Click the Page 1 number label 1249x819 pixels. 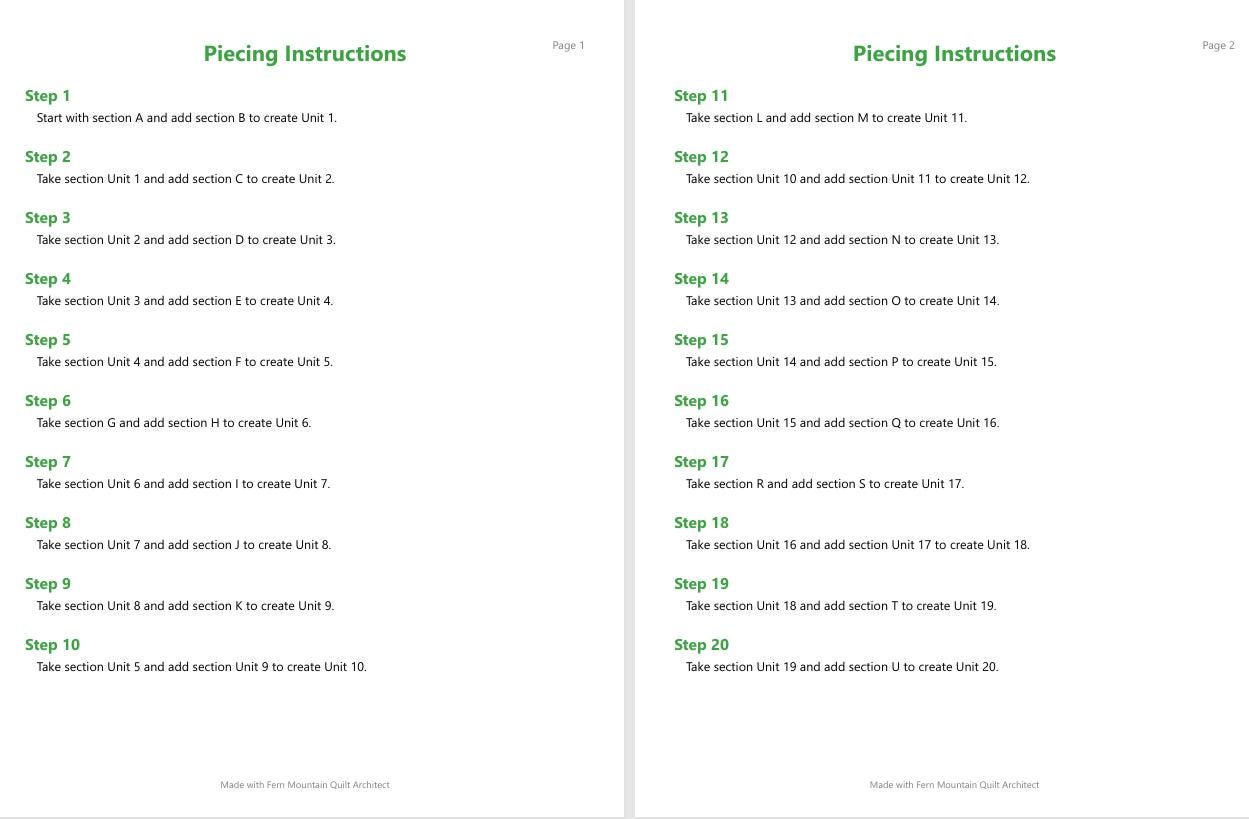pos(568,45)
